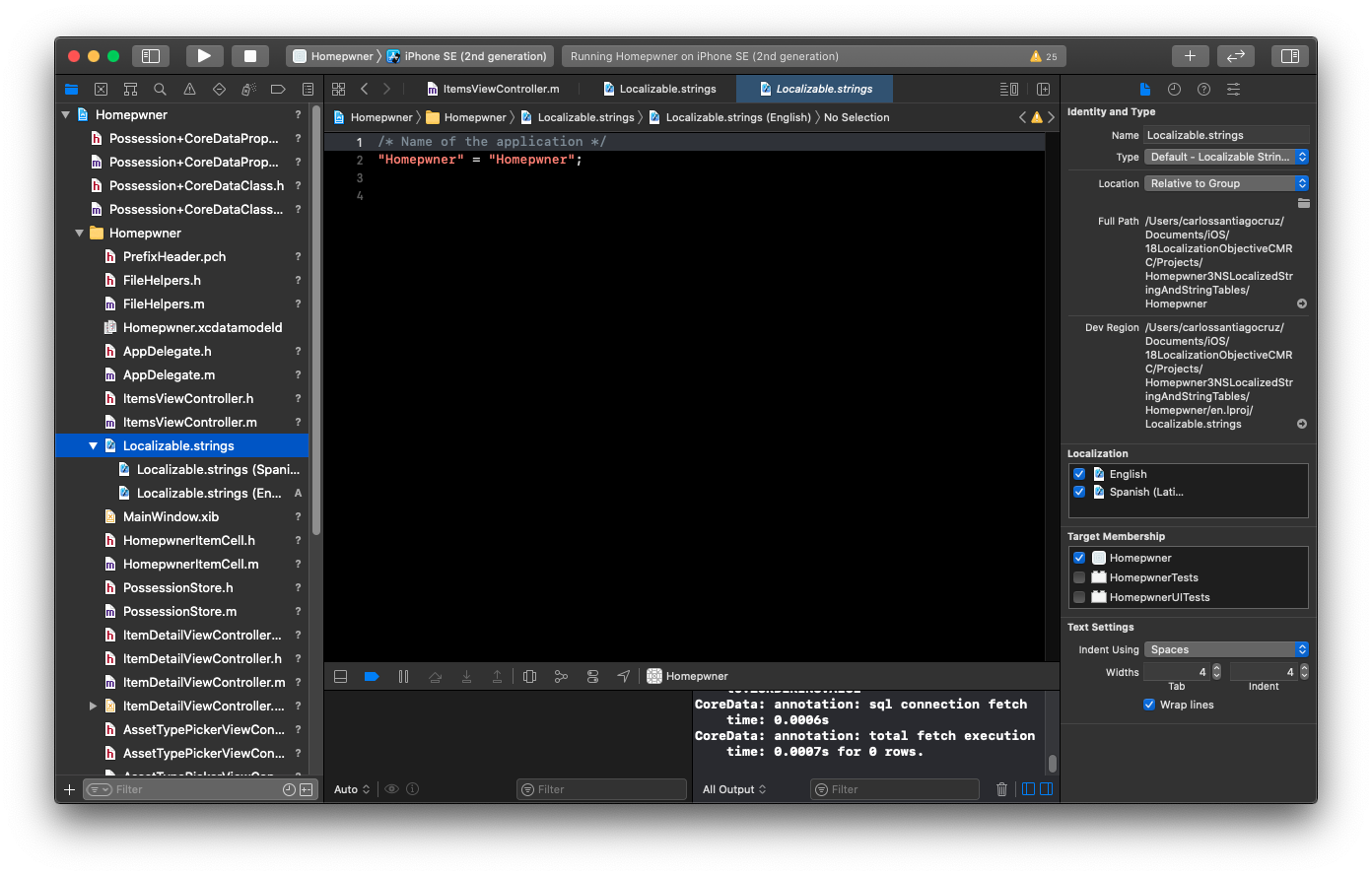Select the italic Localizable.strings active tab
1372x876 pixels.
(815, 89)
